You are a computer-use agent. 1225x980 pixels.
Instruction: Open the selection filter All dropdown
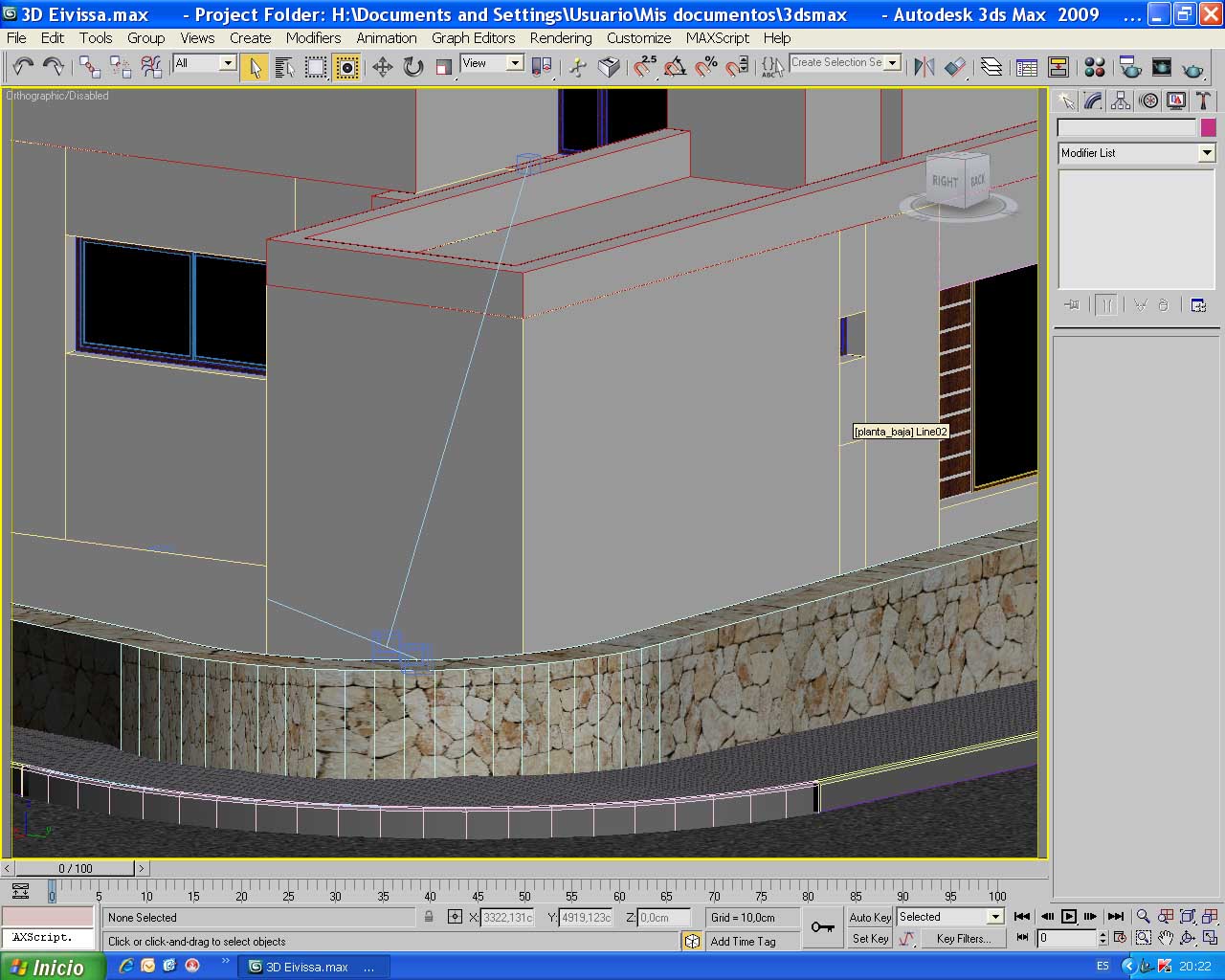point(228,63)
